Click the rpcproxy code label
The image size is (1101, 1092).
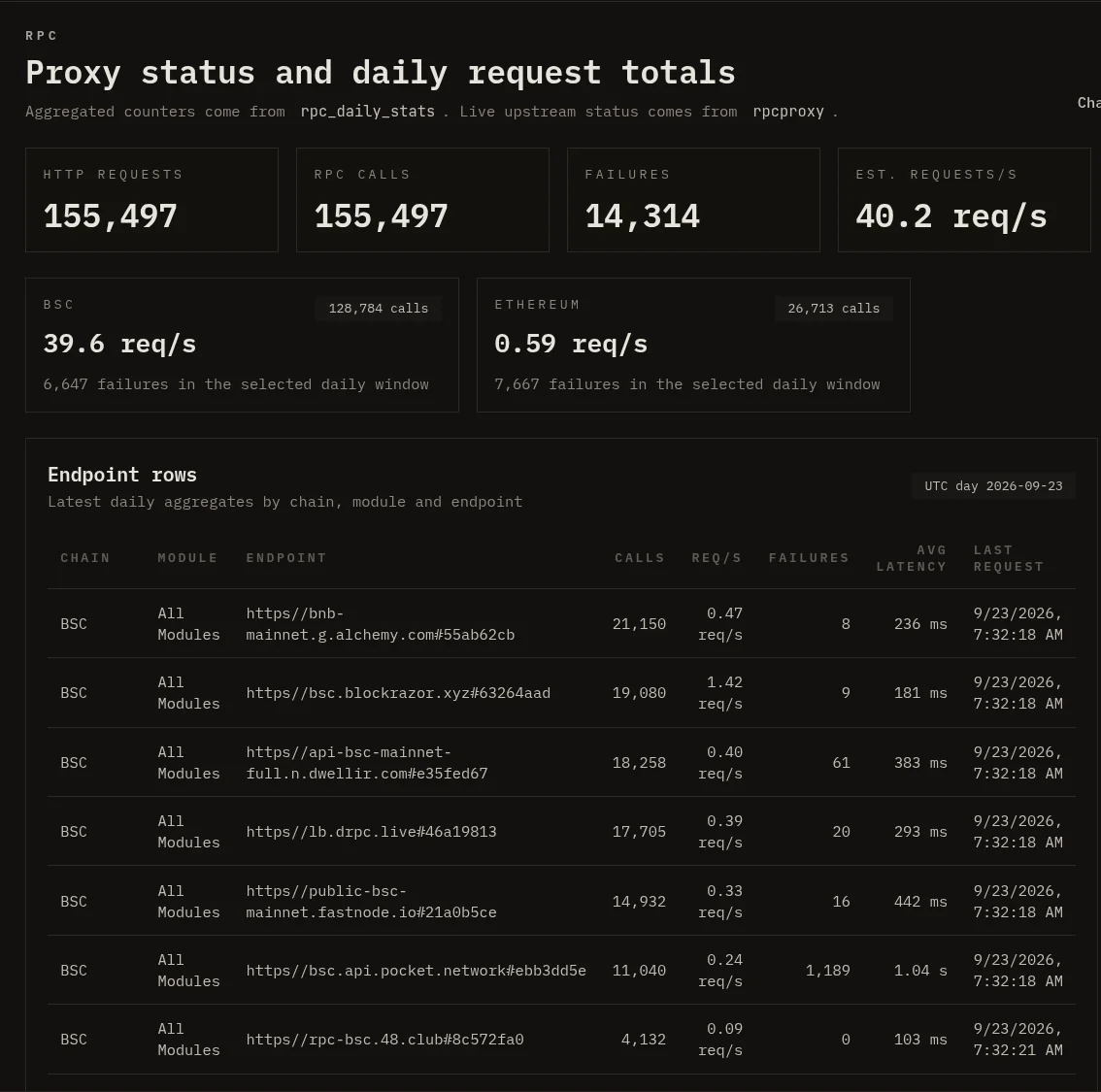(x=787, y=112)
